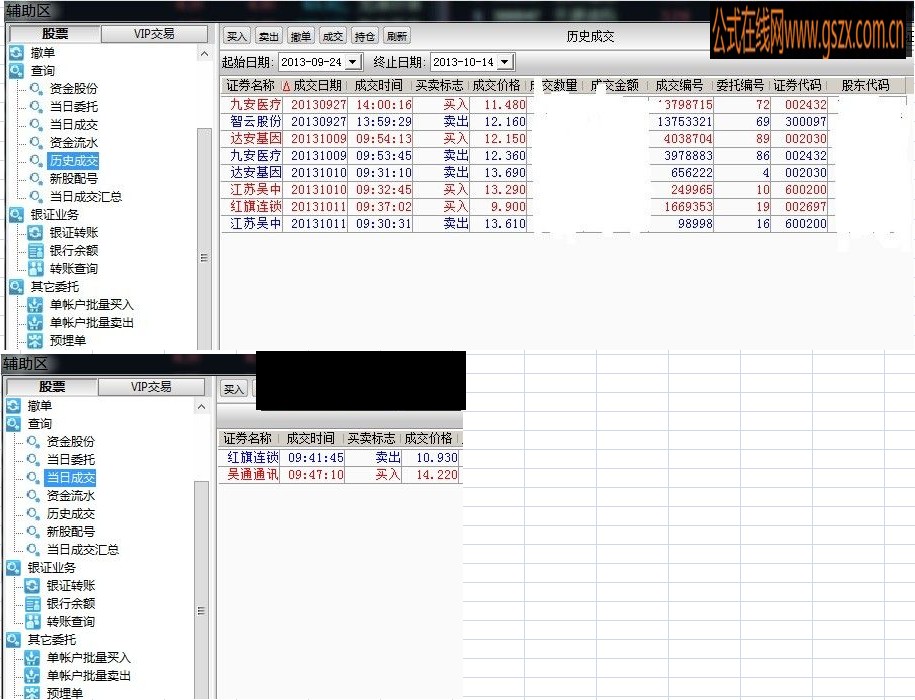The width and height of the screenshot is (915, 700).
Task: Select 新股配号 in the lower tree
Action: pos(71,532)
